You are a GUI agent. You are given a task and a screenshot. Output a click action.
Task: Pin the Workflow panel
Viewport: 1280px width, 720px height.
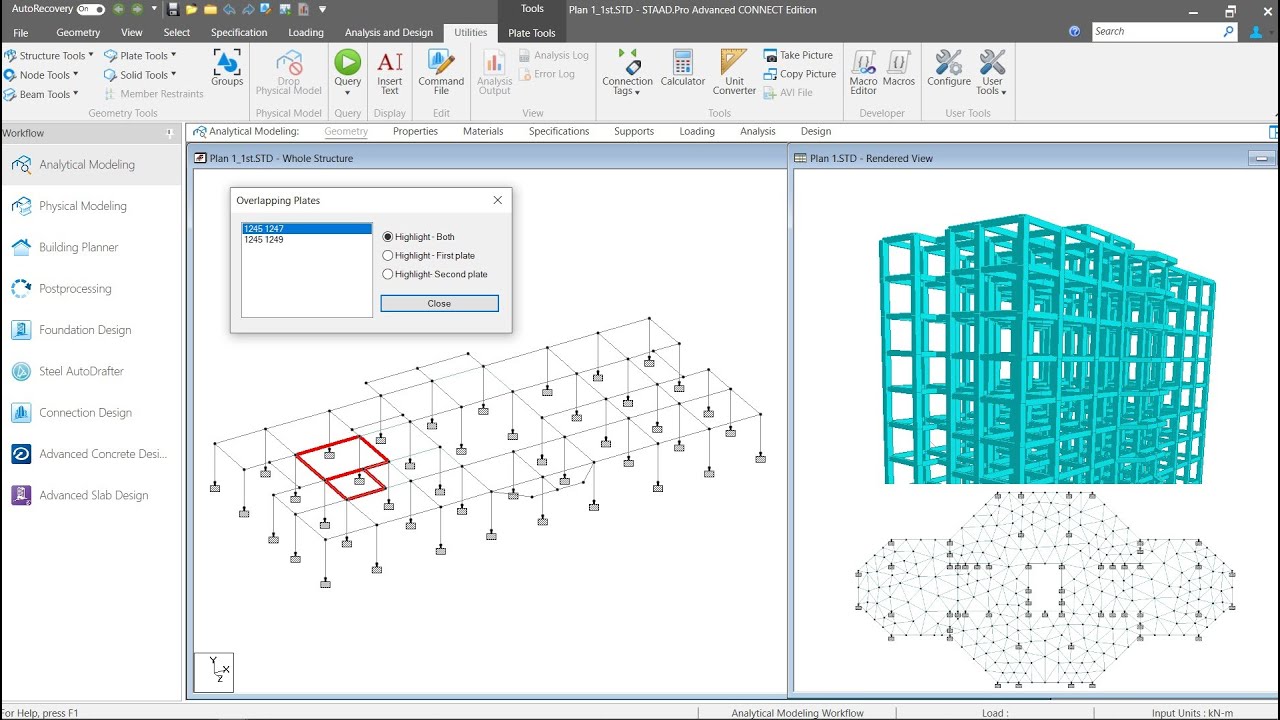[169, 133]
